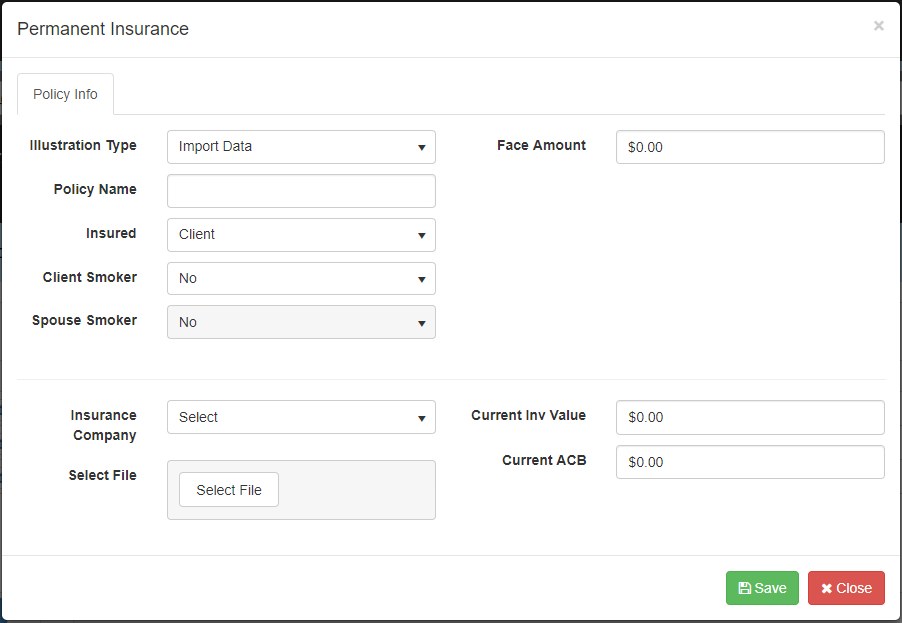Open the Client Smoker dropdown
This screenshot has width=902, height=623.
(x=300, y=279)
